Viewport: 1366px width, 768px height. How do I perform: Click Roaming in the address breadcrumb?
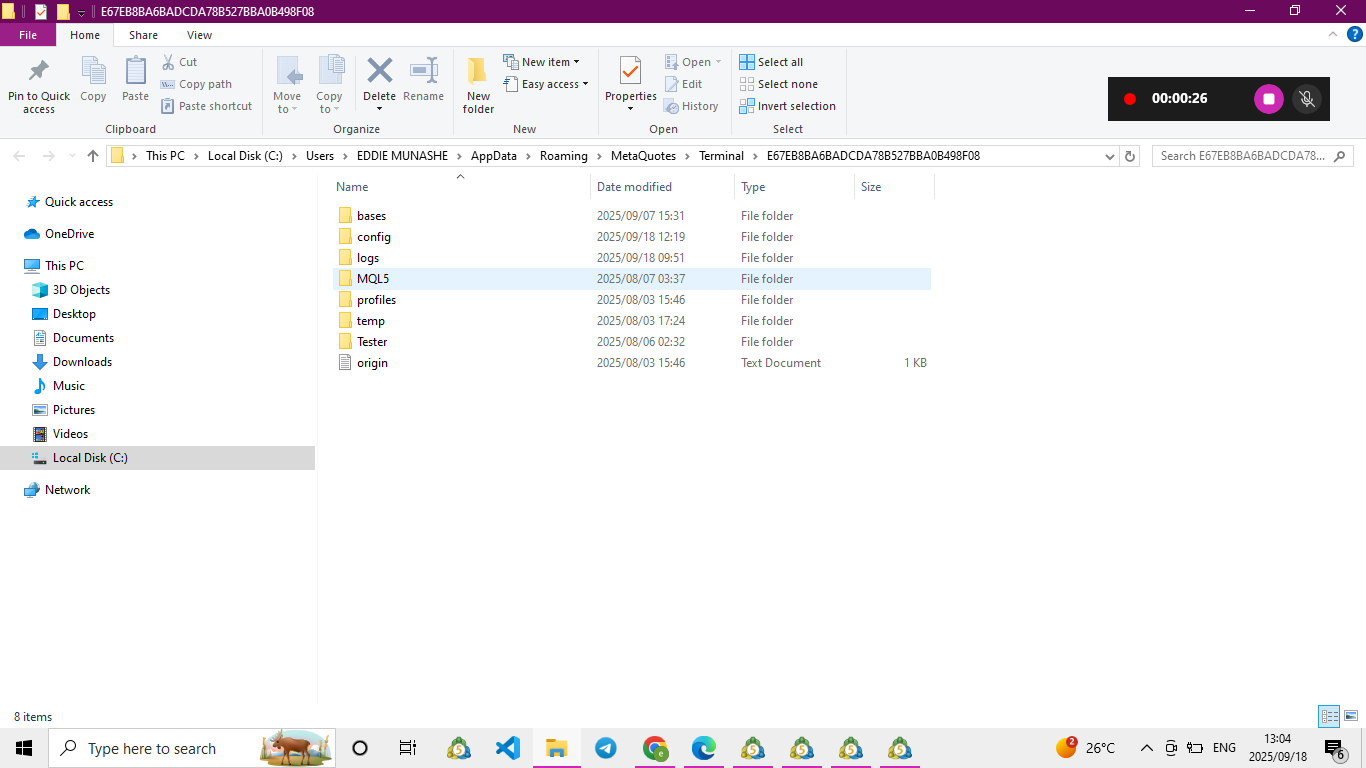[564, 156]
